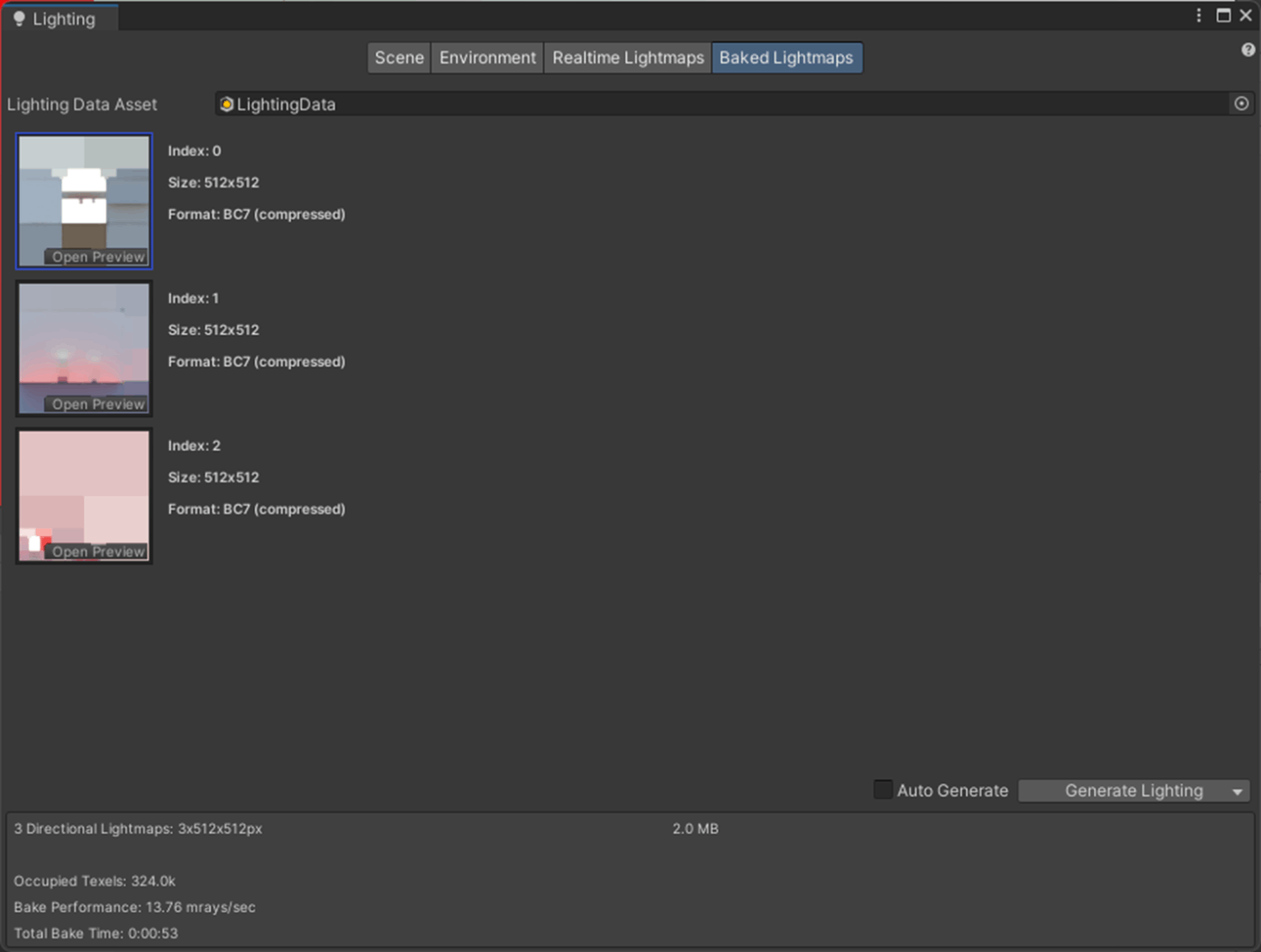Click the 'Index: 0' text
1261x952 pixels.
click(x=195, y=150)
